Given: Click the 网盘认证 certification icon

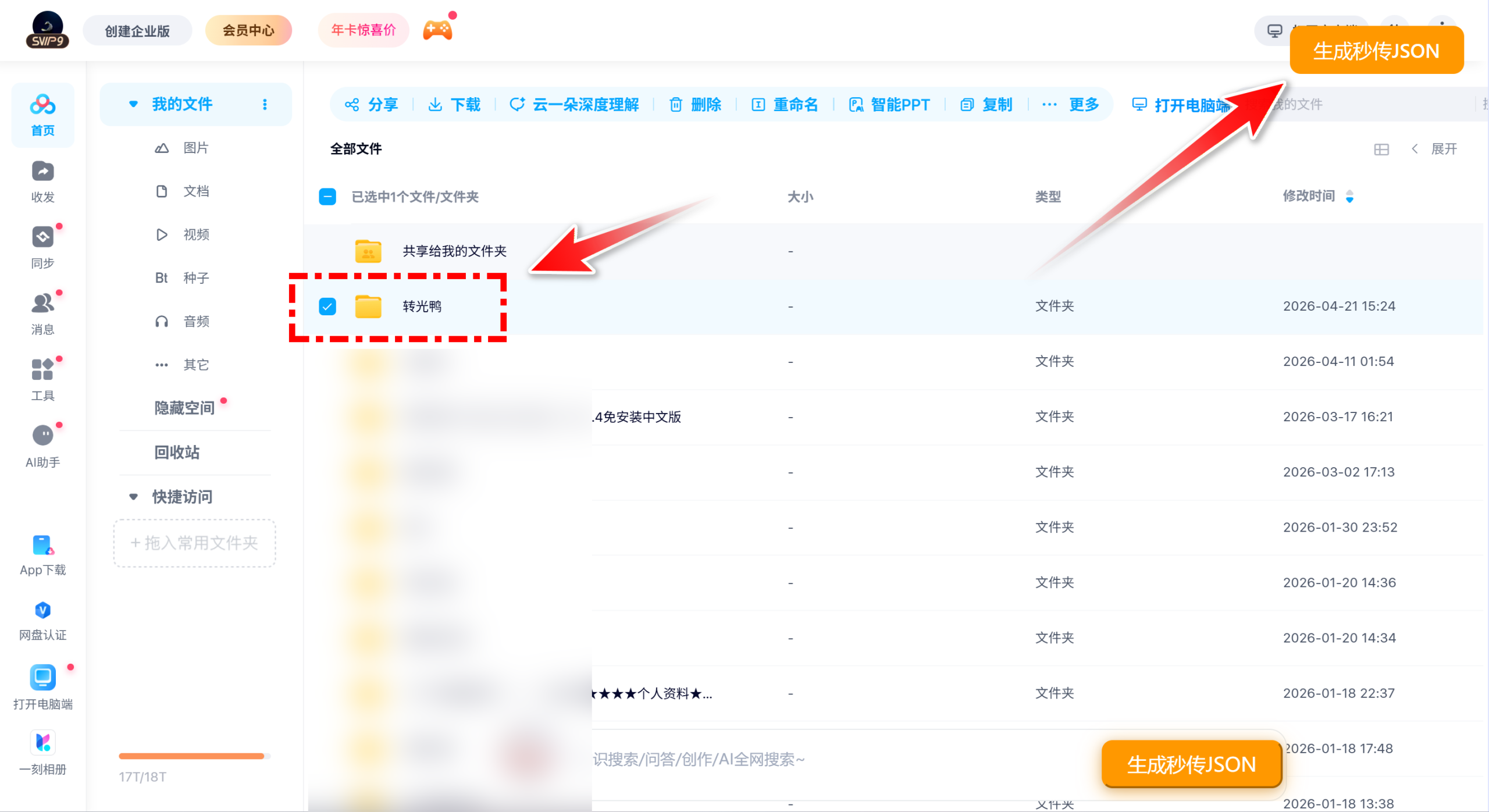Looking at the screenshot, I should tap(42, 611).
